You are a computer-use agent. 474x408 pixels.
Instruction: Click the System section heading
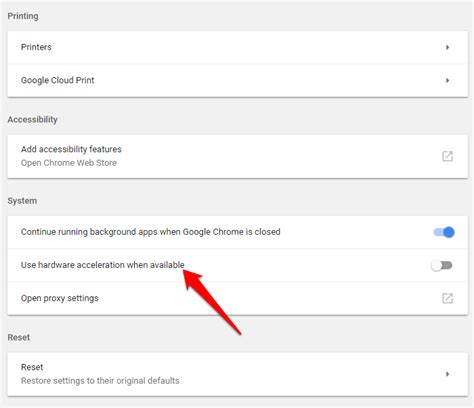pyautogui.click(x=22, y=201)
